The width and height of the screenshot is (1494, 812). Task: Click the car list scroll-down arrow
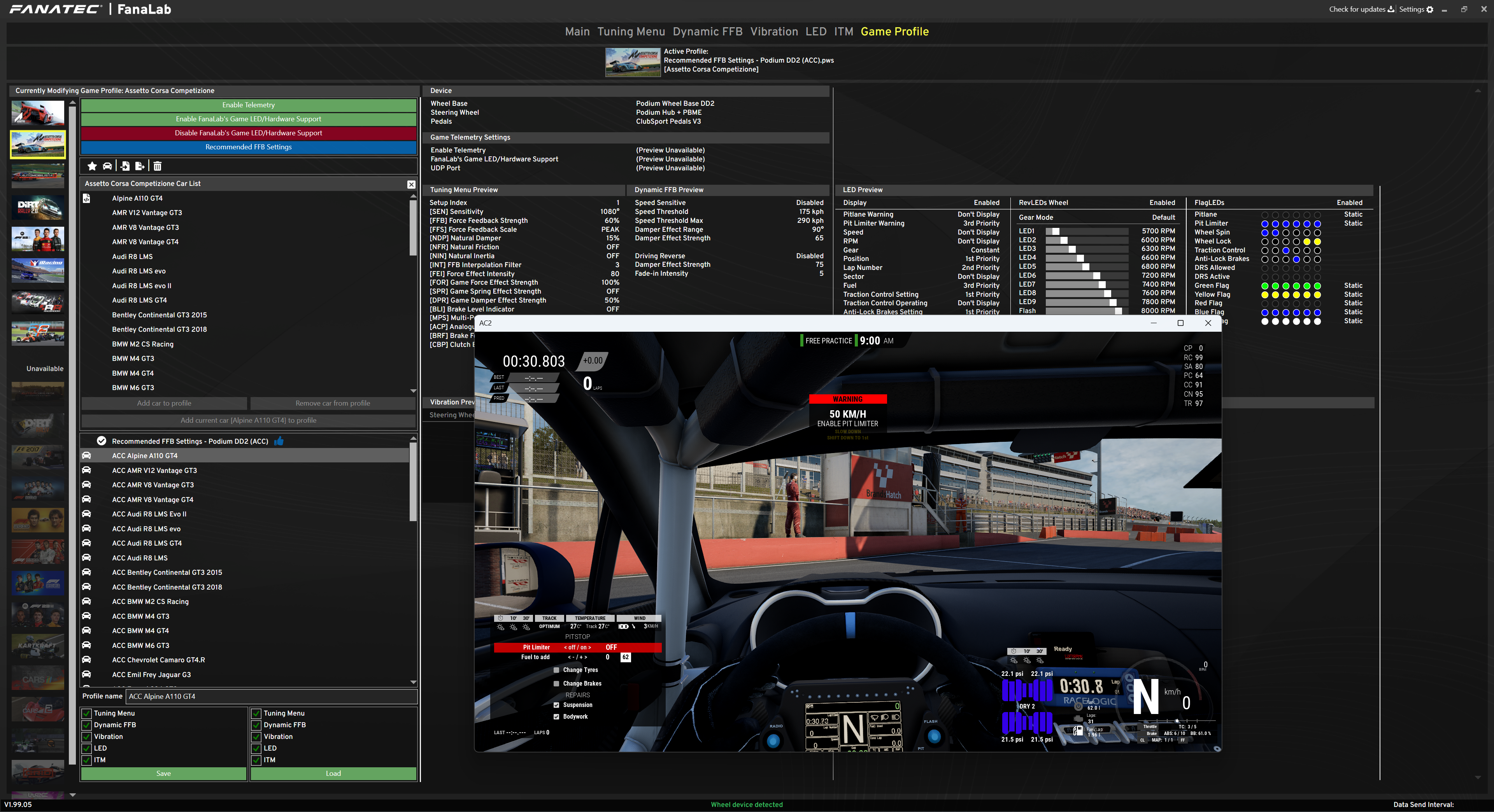pos(414,391)
